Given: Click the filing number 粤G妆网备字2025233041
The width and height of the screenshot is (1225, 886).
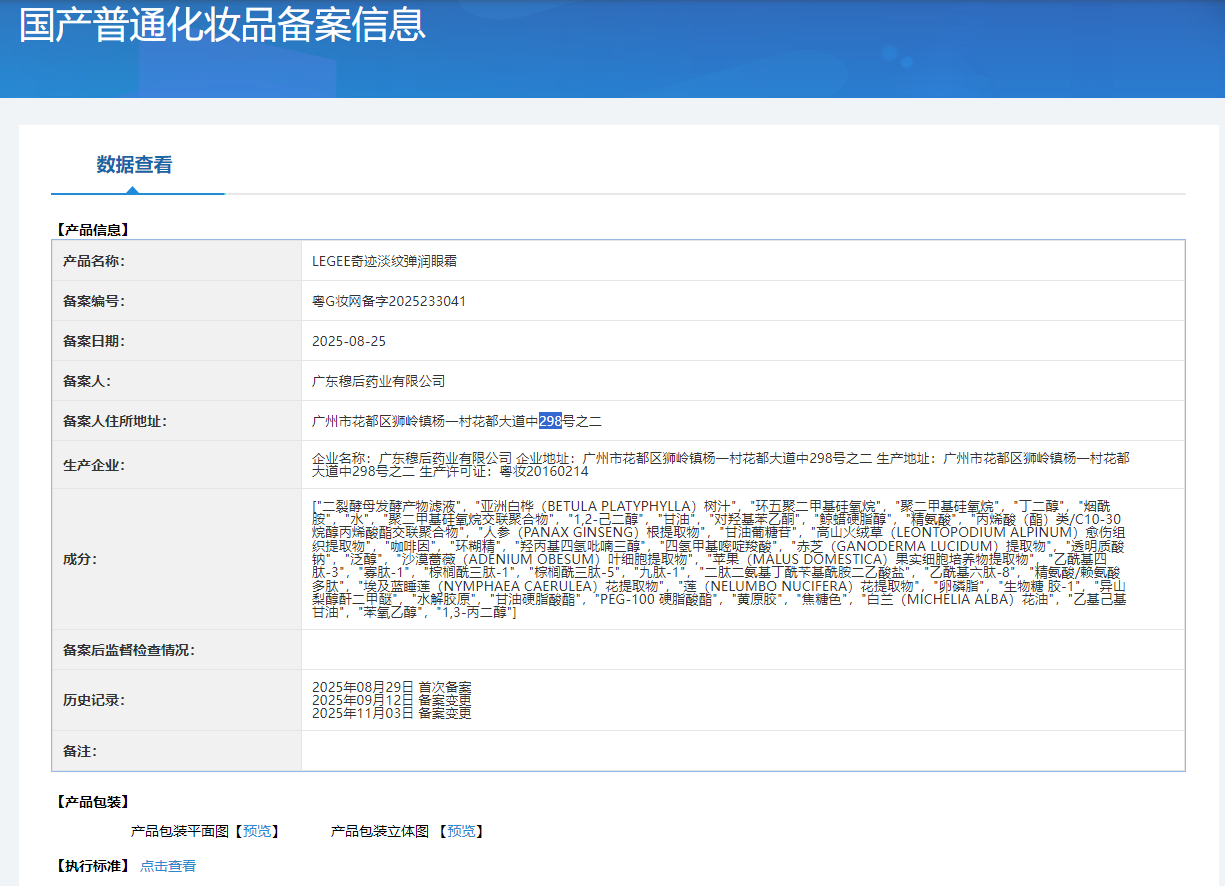Looking at the screenshot, I should (389, 301).
